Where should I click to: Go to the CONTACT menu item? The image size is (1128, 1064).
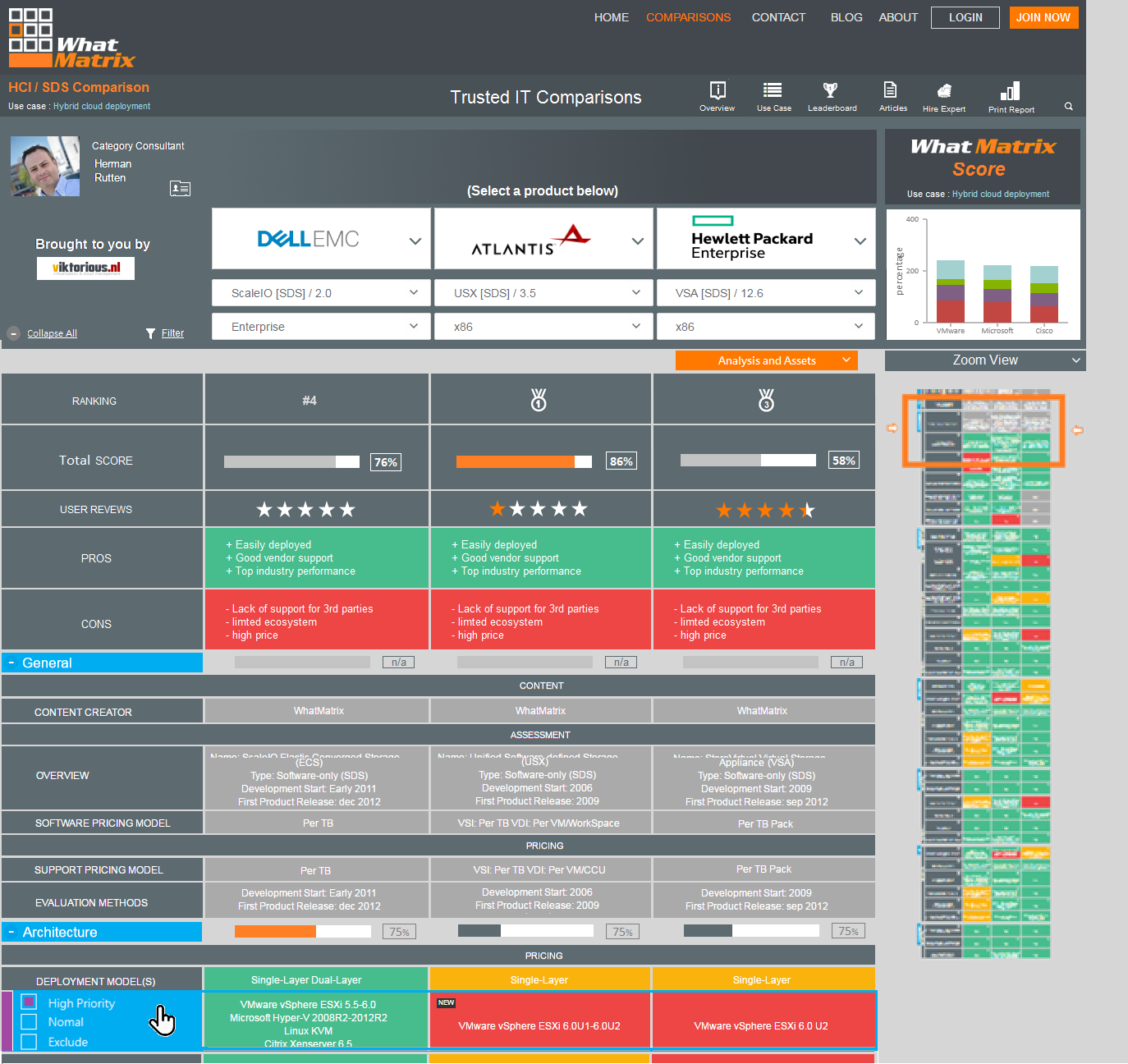pyautogui.click(x=778, y=17)
